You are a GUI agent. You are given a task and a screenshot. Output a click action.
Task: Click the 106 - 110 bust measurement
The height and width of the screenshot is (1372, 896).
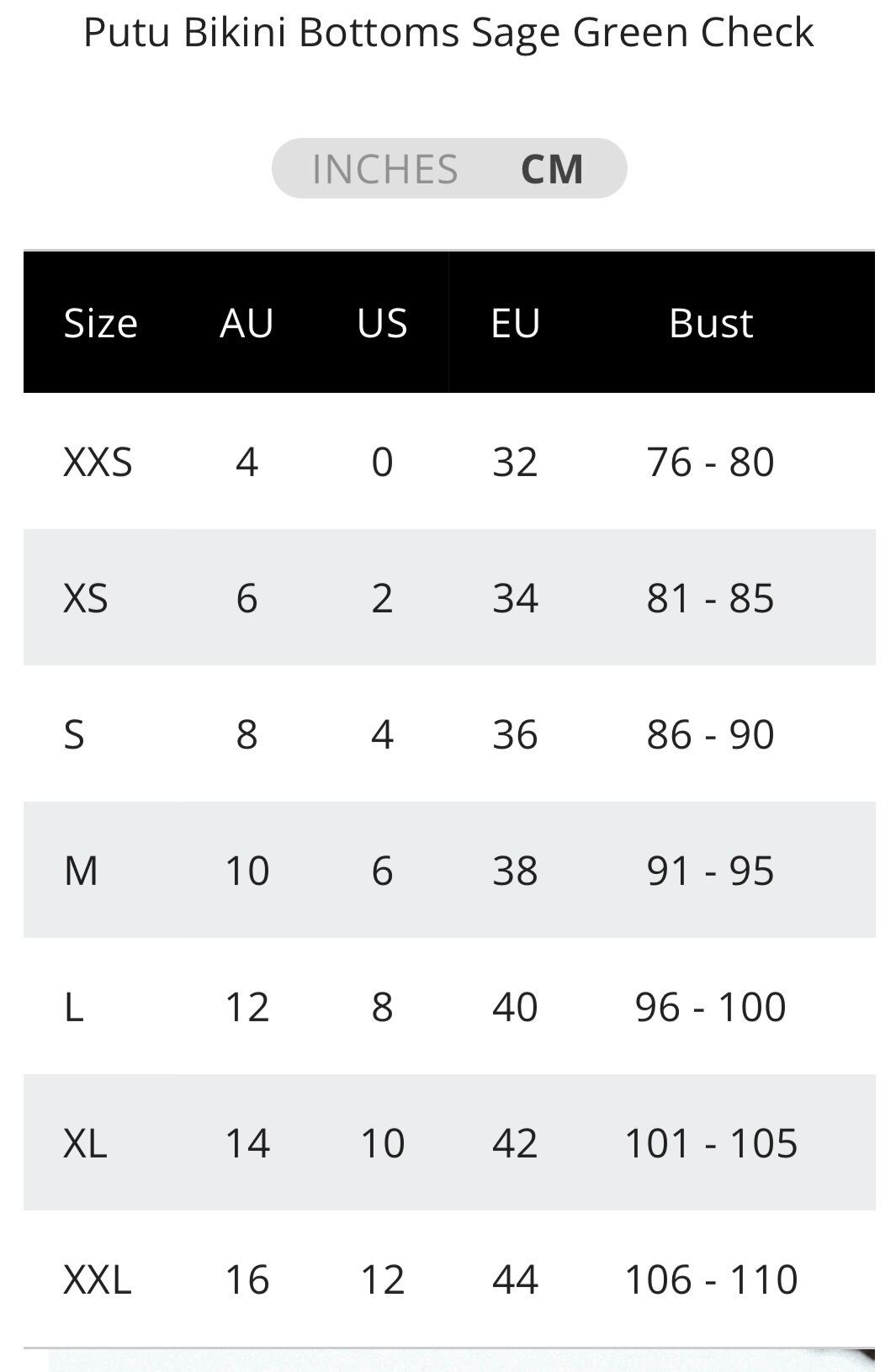click(711, 1279)
